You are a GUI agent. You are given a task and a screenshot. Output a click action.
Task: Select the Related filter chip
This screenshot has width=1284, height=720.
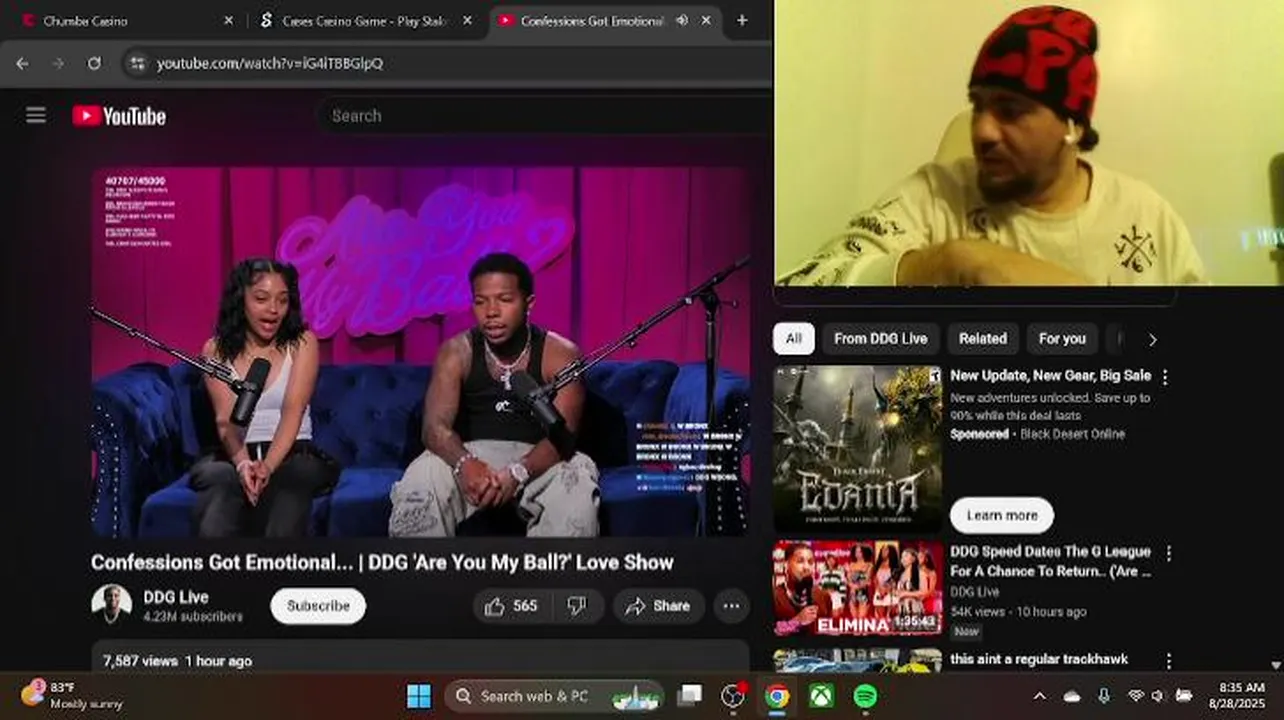[x=983, y=339]
